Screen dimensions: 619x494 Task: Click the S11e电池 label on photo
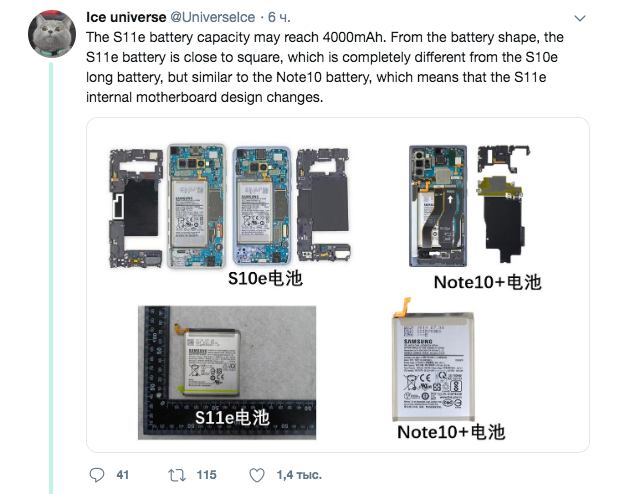coord(232,417)
